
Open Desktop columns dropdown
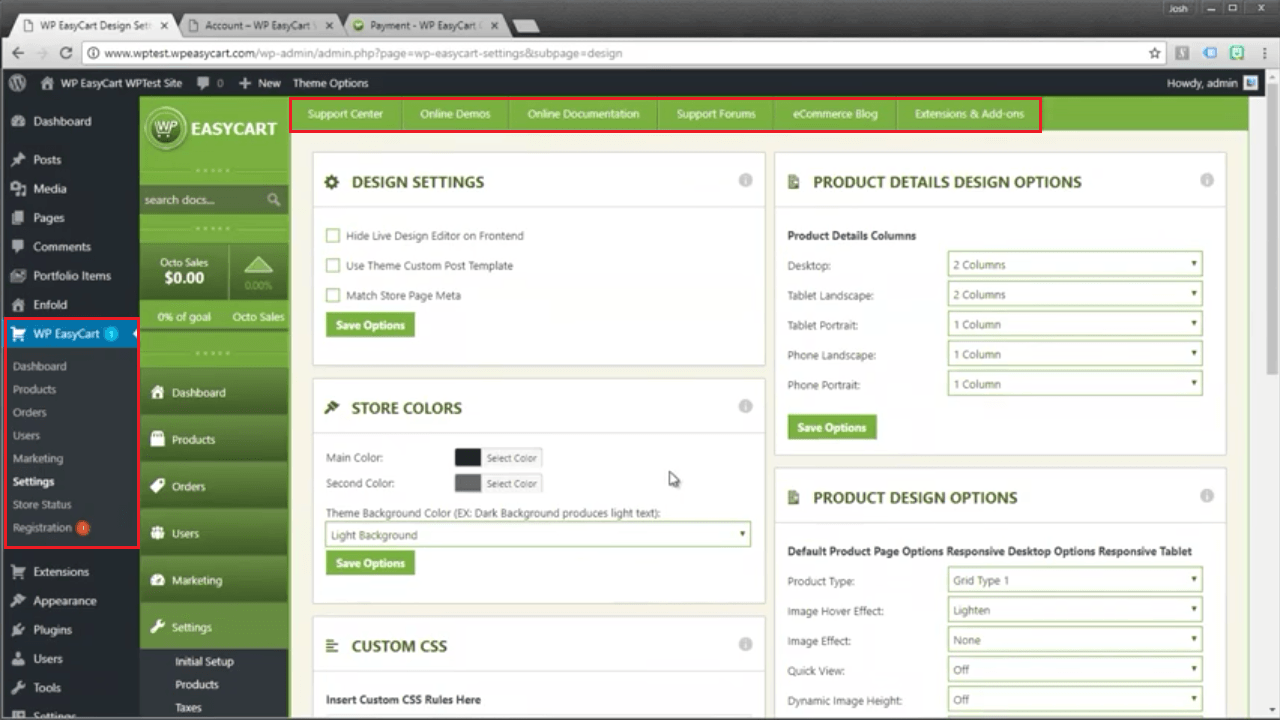(x=1075, y=265)
